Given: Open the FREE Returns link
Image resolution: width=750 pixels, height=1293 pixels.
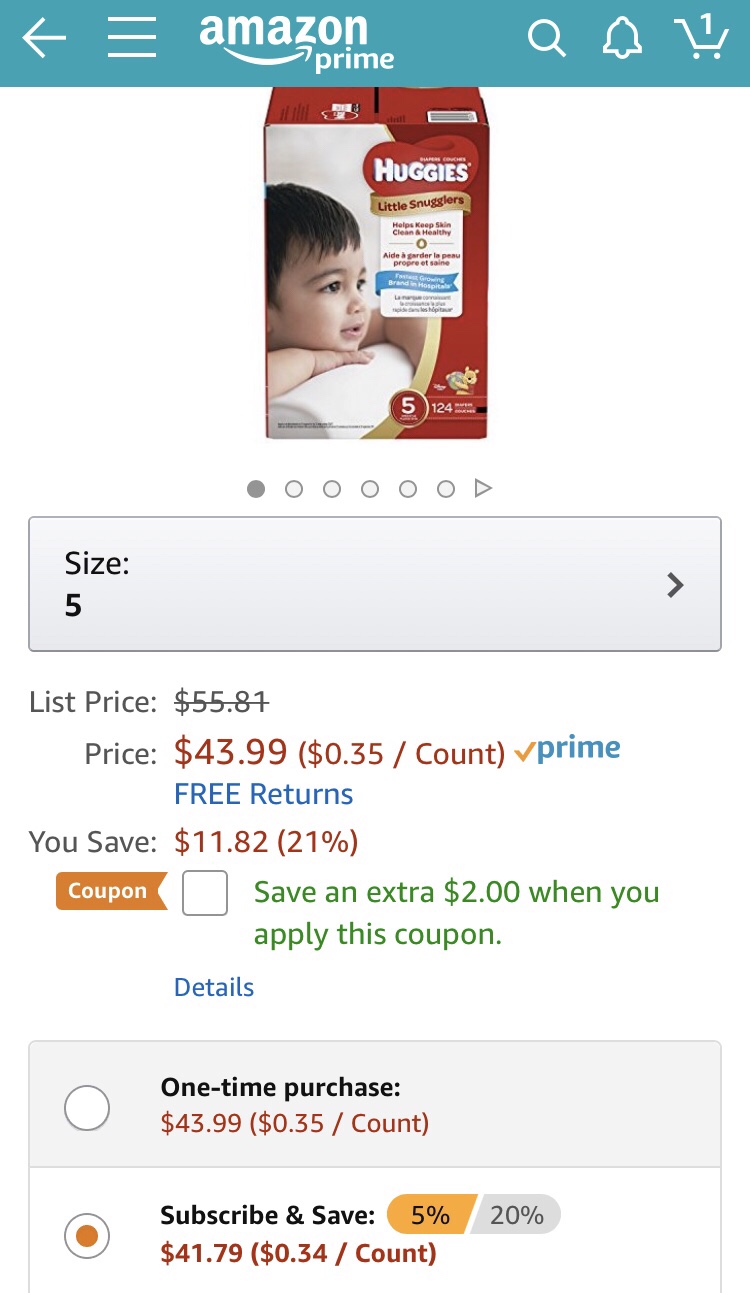Looking at the screenshot, I should 264,794.
